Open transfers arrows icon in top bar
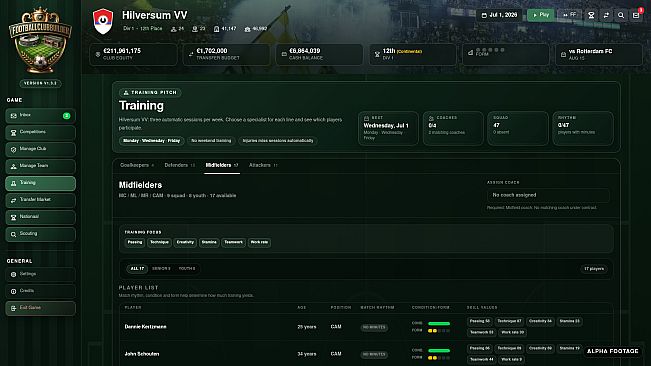Viewport: 651px width, 366px height. [x=606, y=15]
